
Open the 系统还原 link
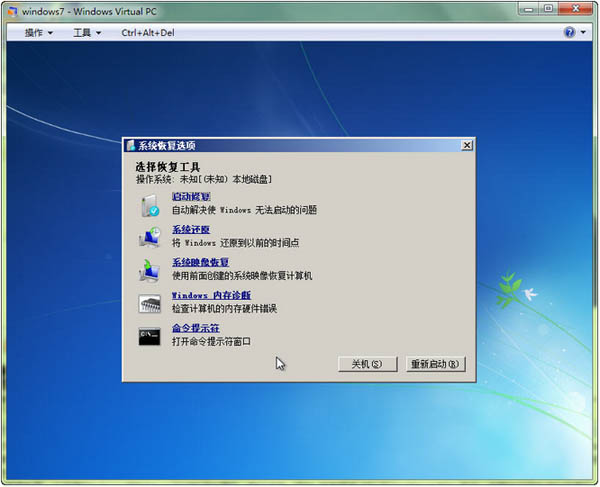191,230
